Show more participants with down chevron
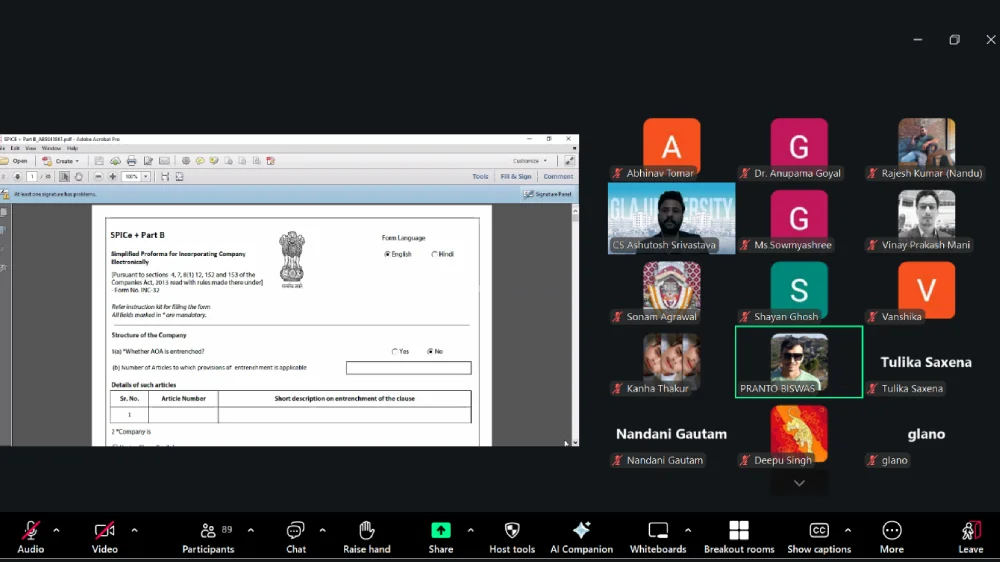 coord(799,483)
